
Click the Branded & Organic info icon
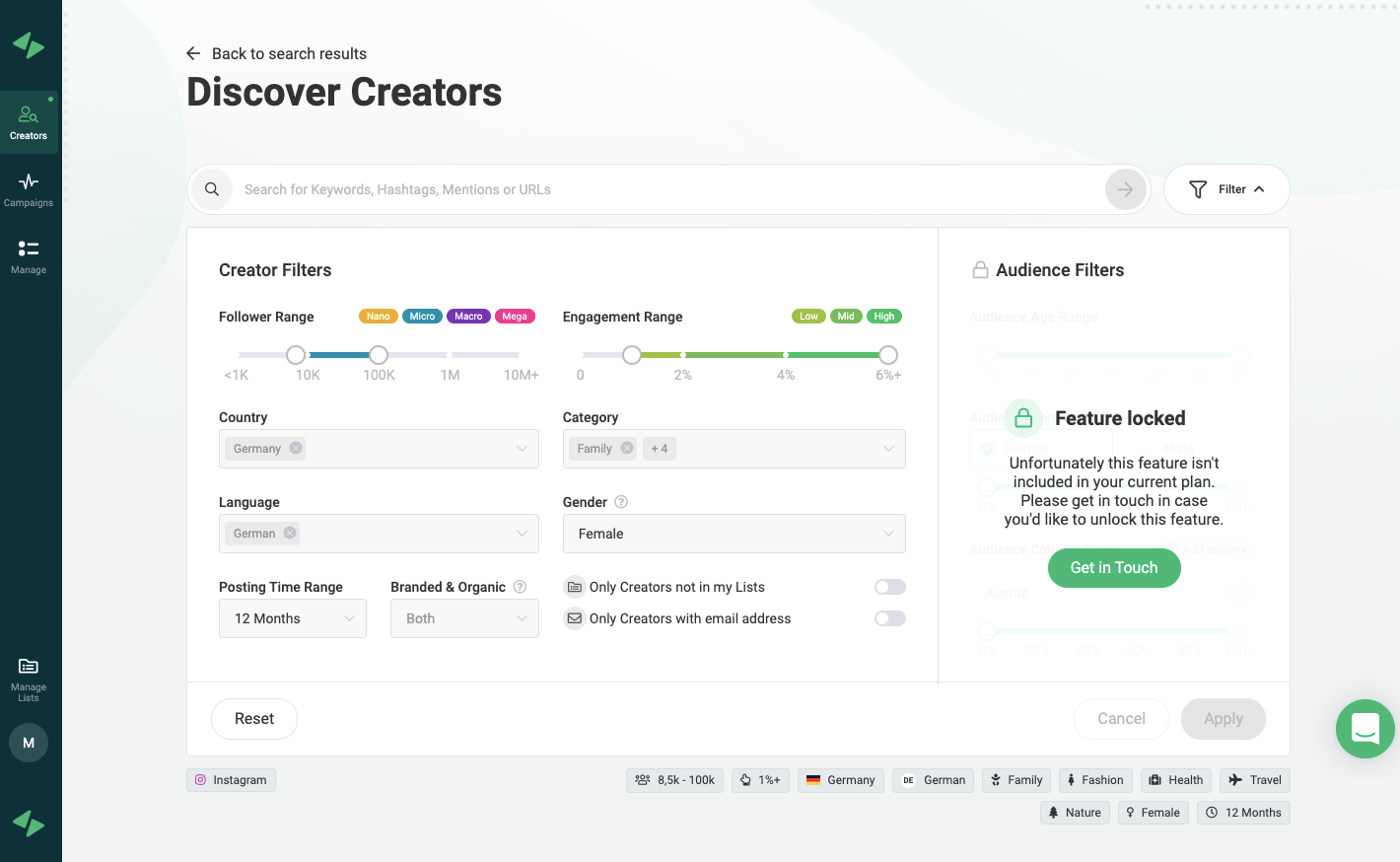[521, 587]
